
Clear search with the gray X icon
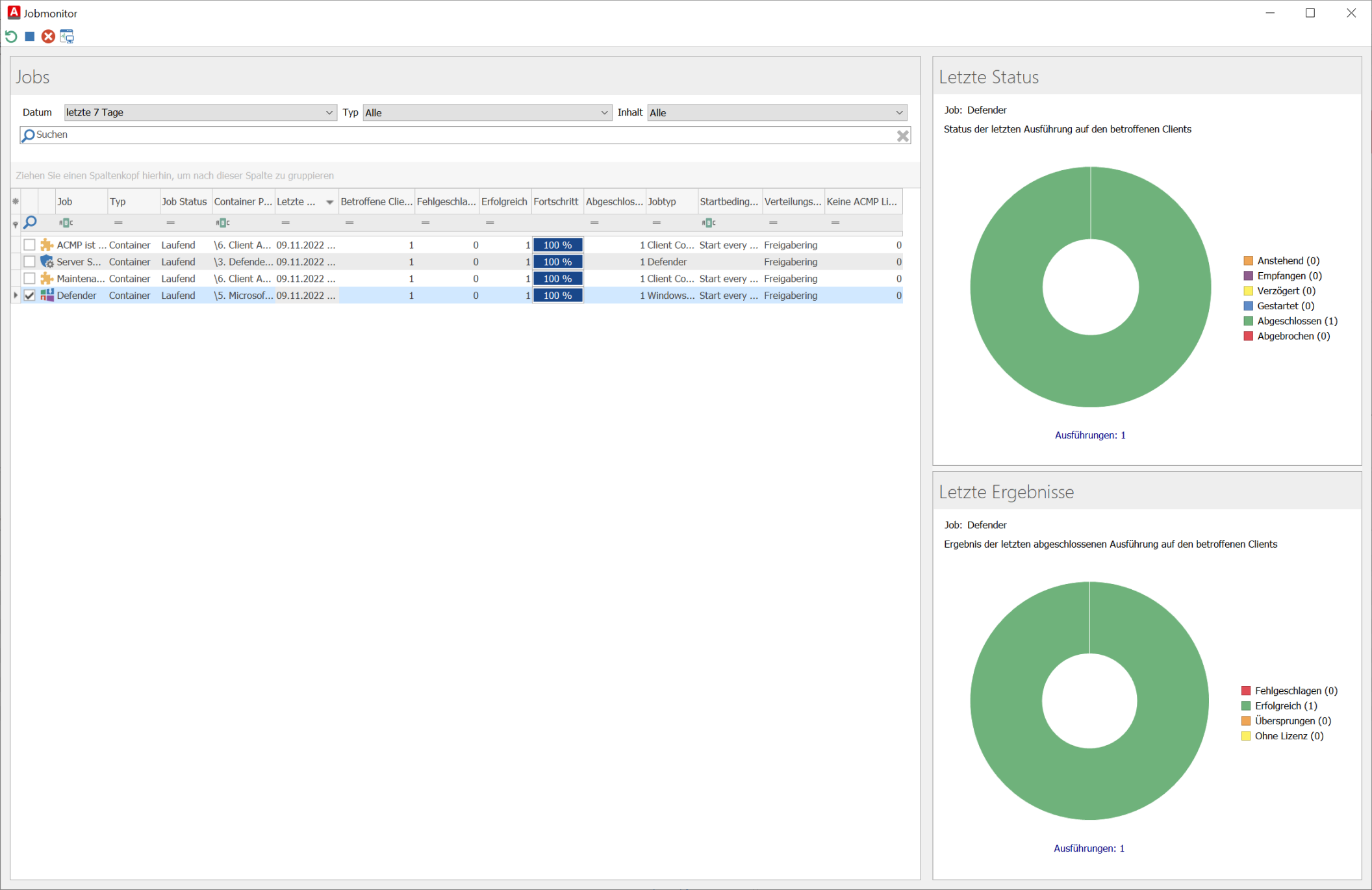(902, 136)
